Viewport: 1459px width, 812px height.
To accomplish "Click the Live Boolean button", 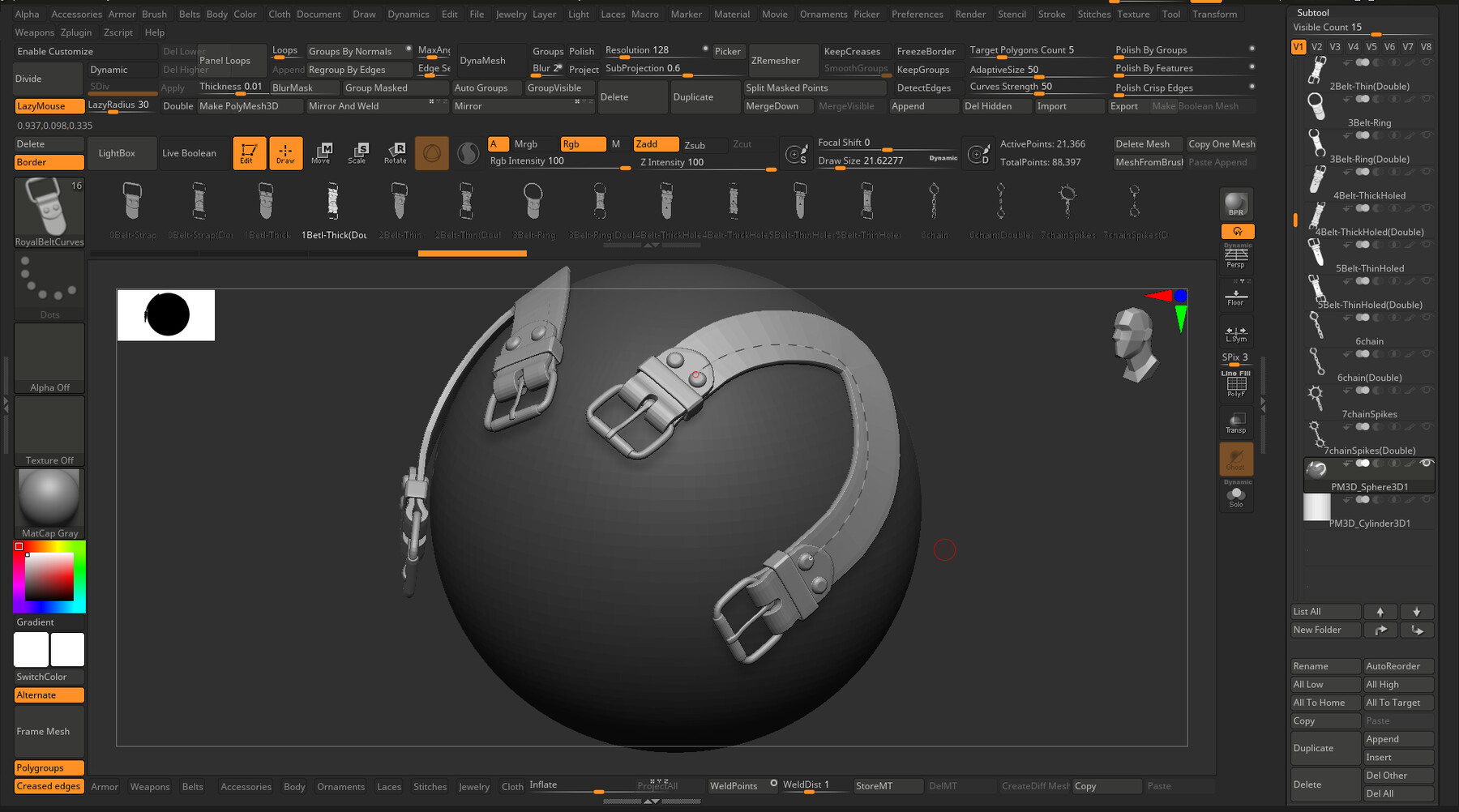I will click(193, 153).
